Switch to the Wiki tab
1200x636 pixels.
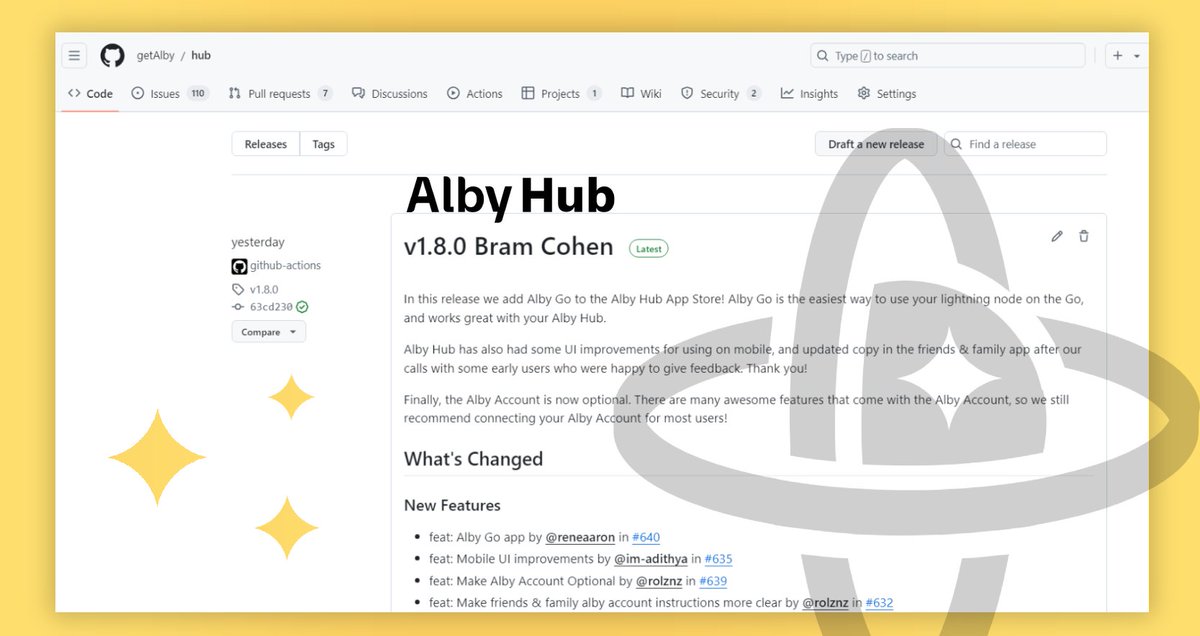tap(641, 94)
